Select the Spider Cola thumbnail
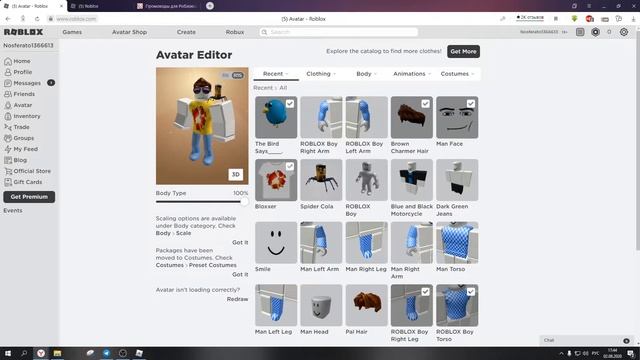 (321, 180)
